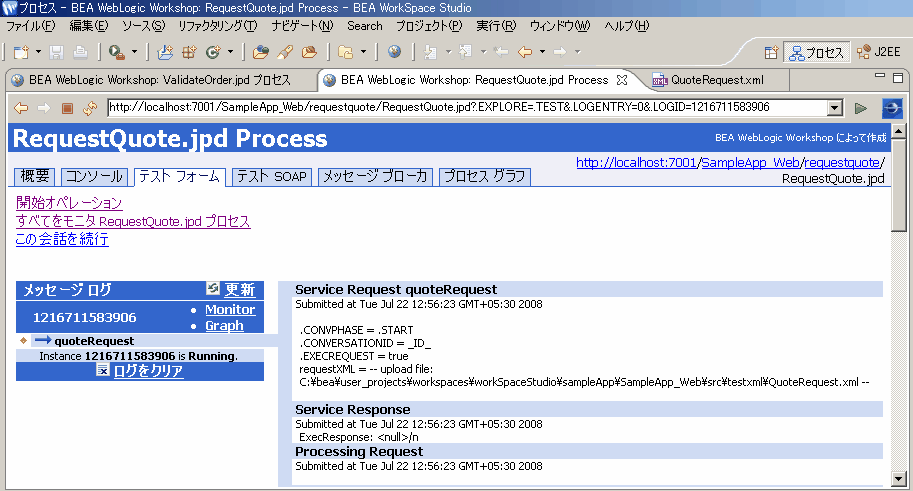Open the new class dropdown arrow

point(230,52)
